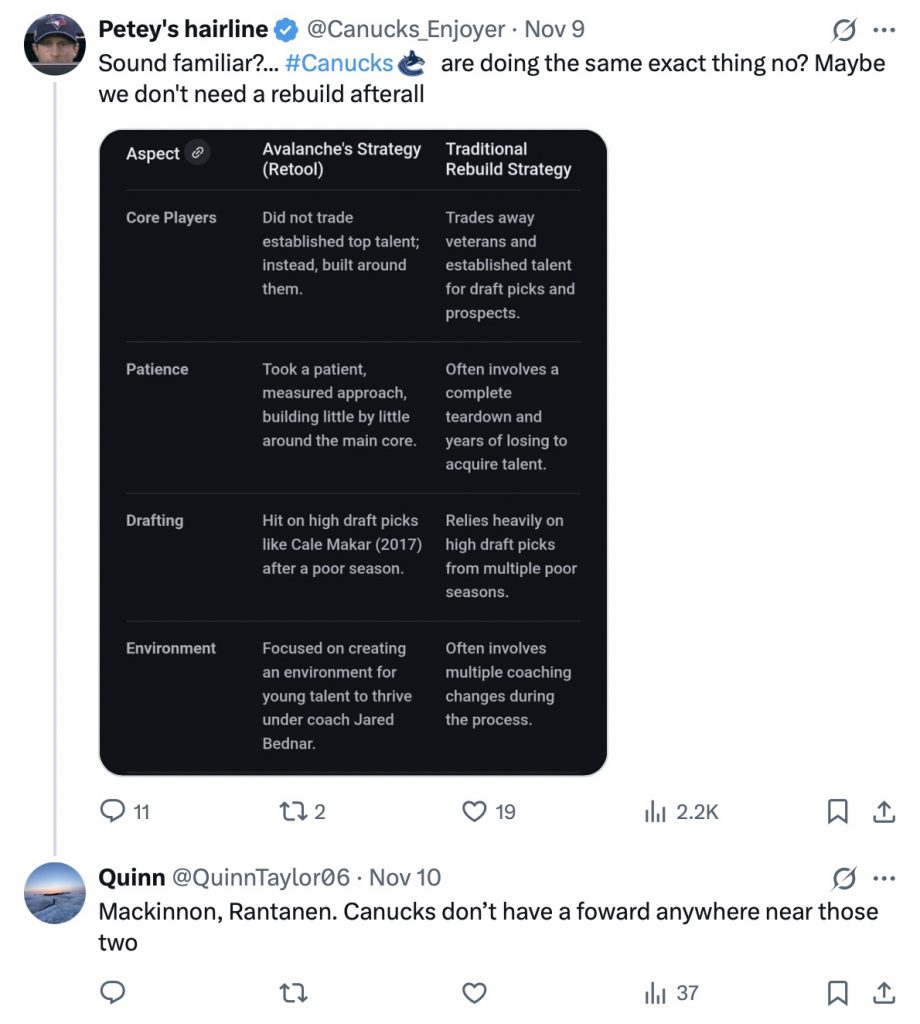
Task: Bookmark the Petey's hairline tweet
Action: click(x=838, y=812)
